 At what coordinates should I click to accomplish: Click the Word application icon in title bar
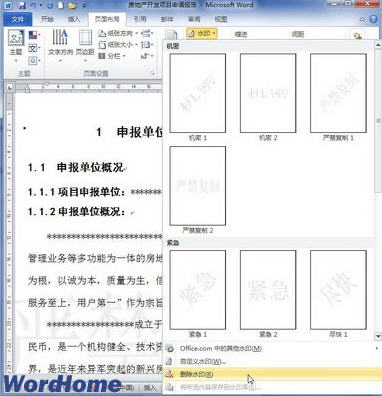tap(8, 5)
